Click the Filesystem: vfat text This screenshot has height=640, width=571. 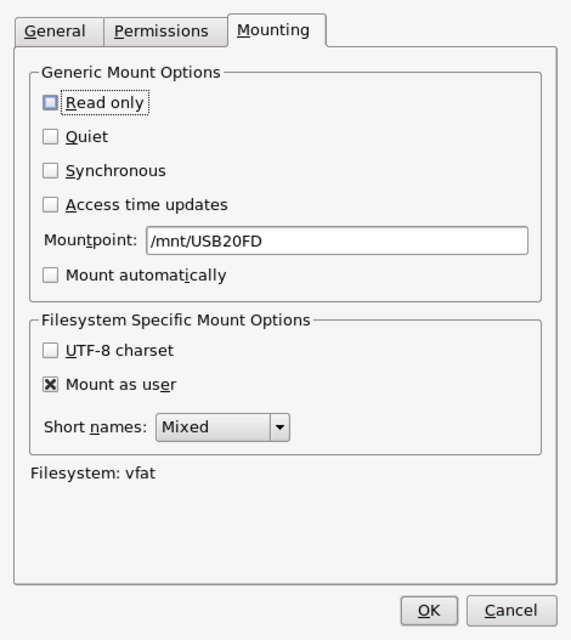(x=93, y=473)
